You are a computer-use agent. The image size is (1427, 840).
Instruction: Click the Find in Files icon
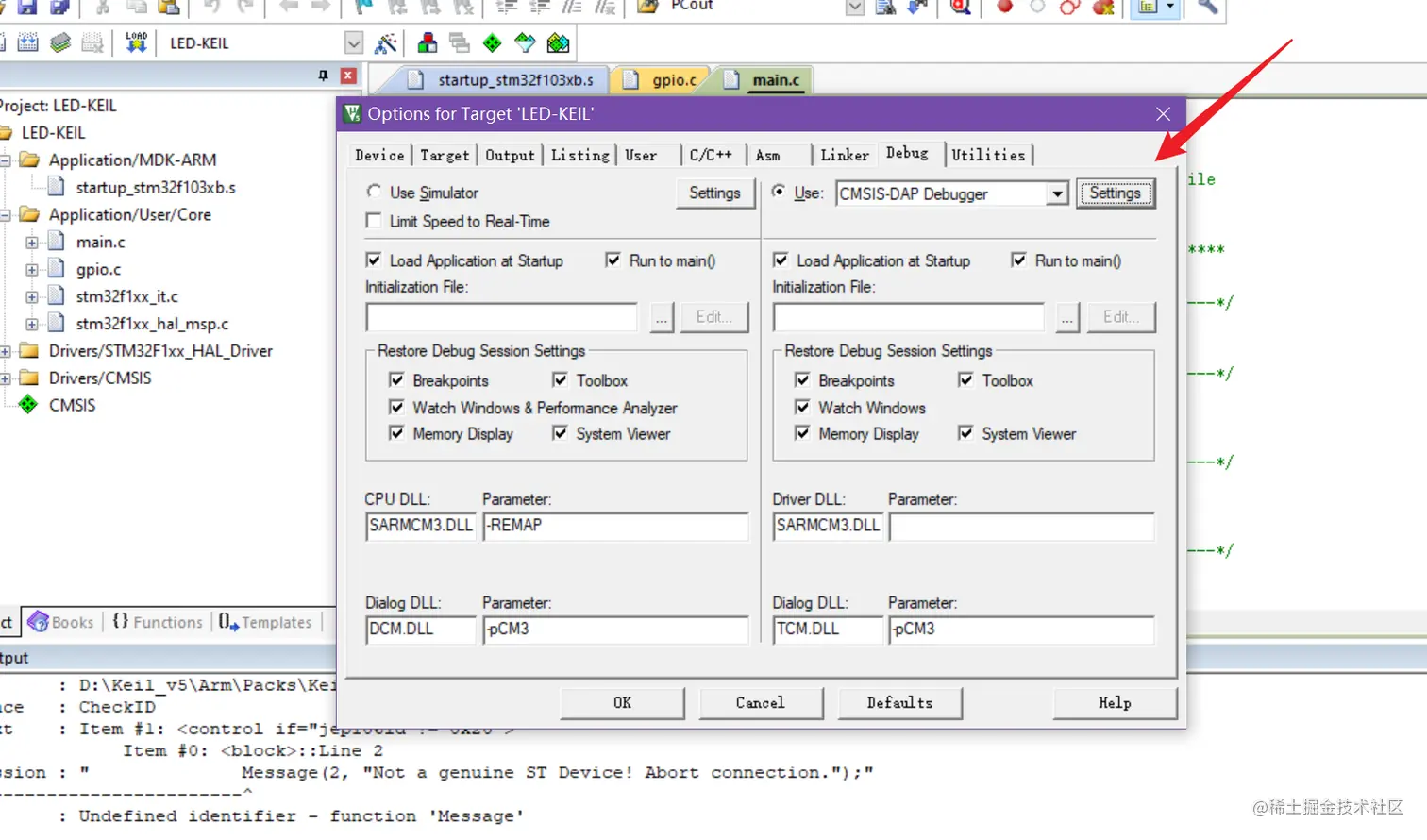click(647, 7)
